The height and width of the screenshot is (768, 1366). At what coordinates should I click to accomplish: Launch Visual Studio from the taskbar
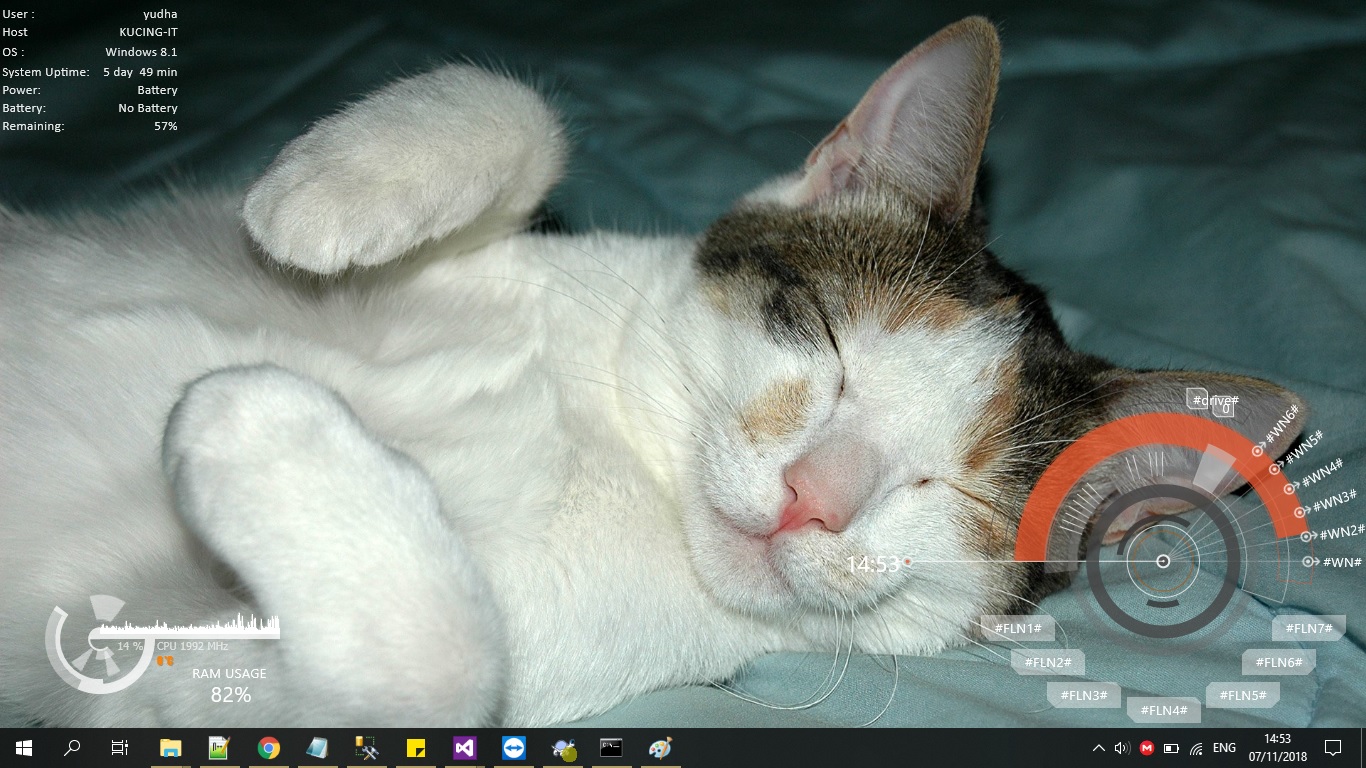[x=464, y=747]
